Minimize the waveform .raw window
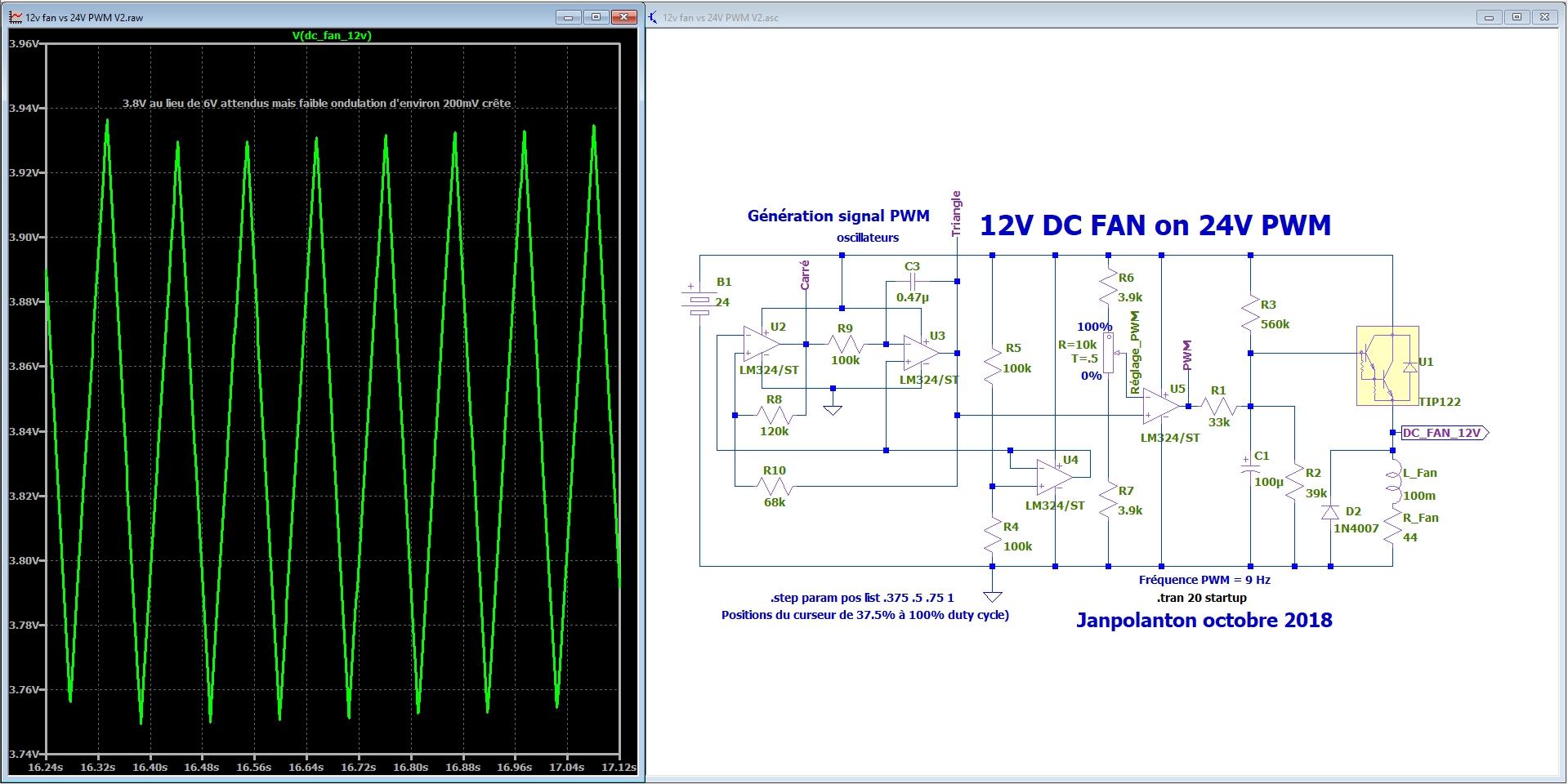 point(569,17)
